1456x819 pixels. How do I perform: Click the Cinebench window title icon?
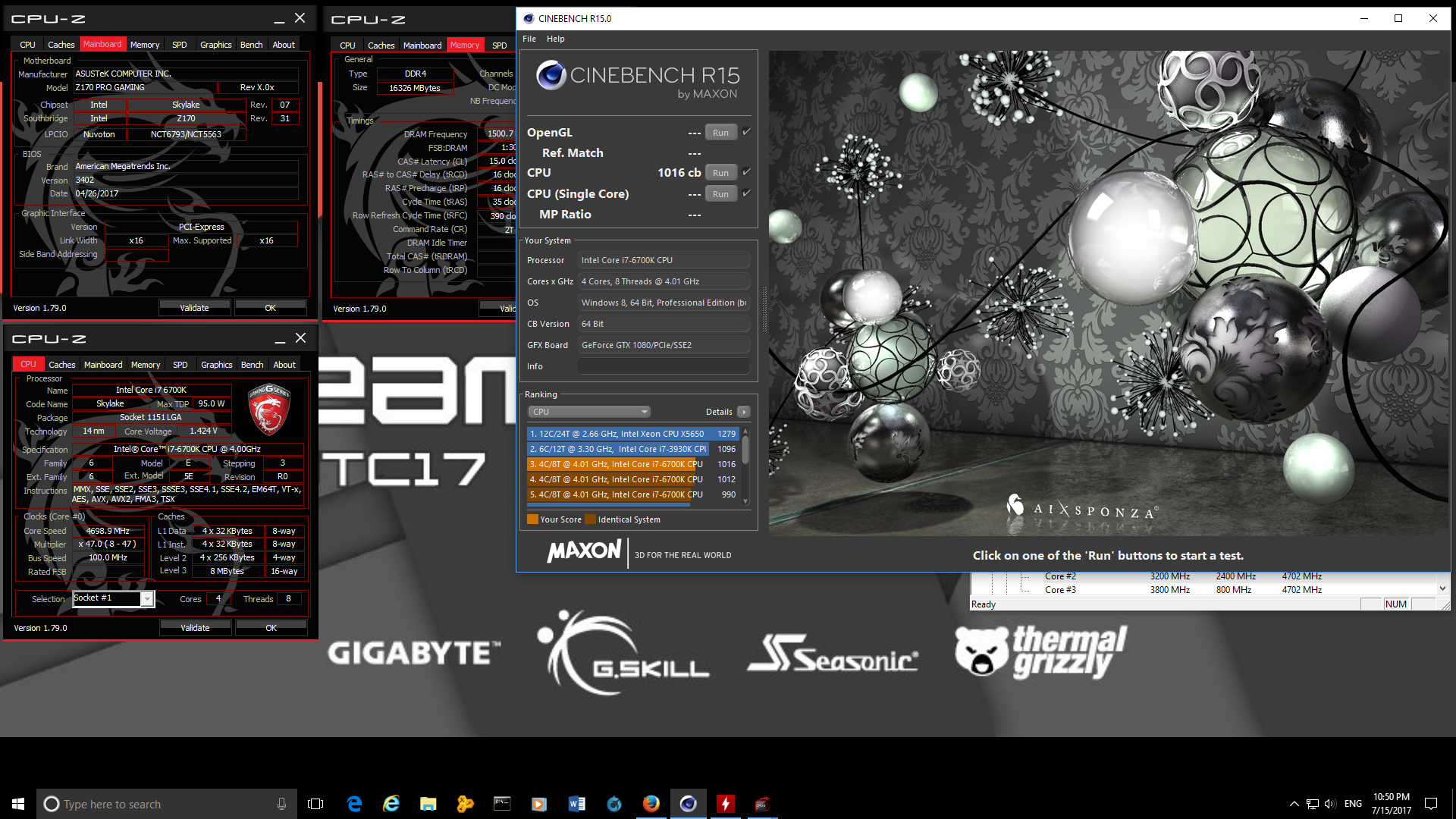[x=529, y=18]
